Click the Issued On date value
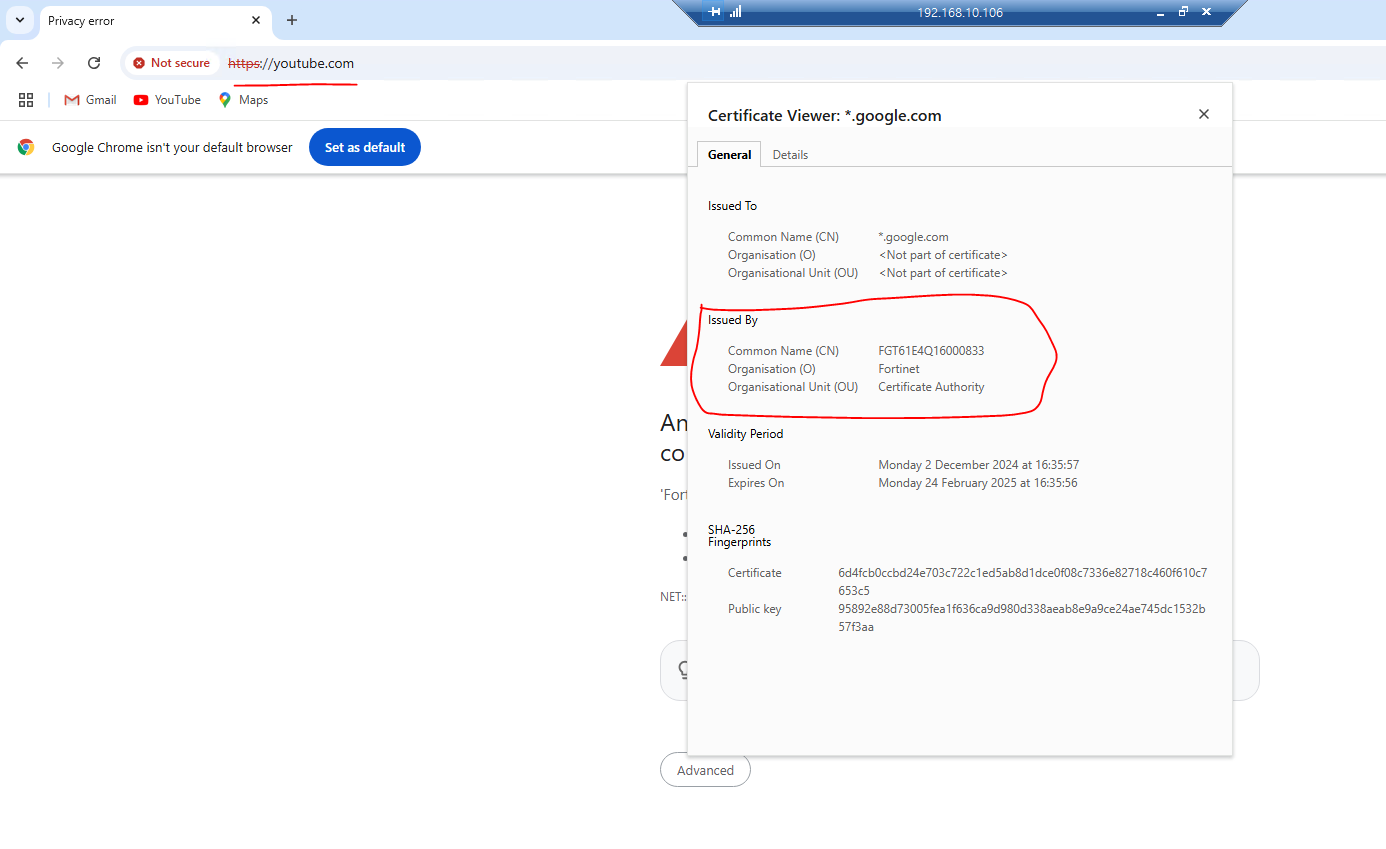 [979, 465]
